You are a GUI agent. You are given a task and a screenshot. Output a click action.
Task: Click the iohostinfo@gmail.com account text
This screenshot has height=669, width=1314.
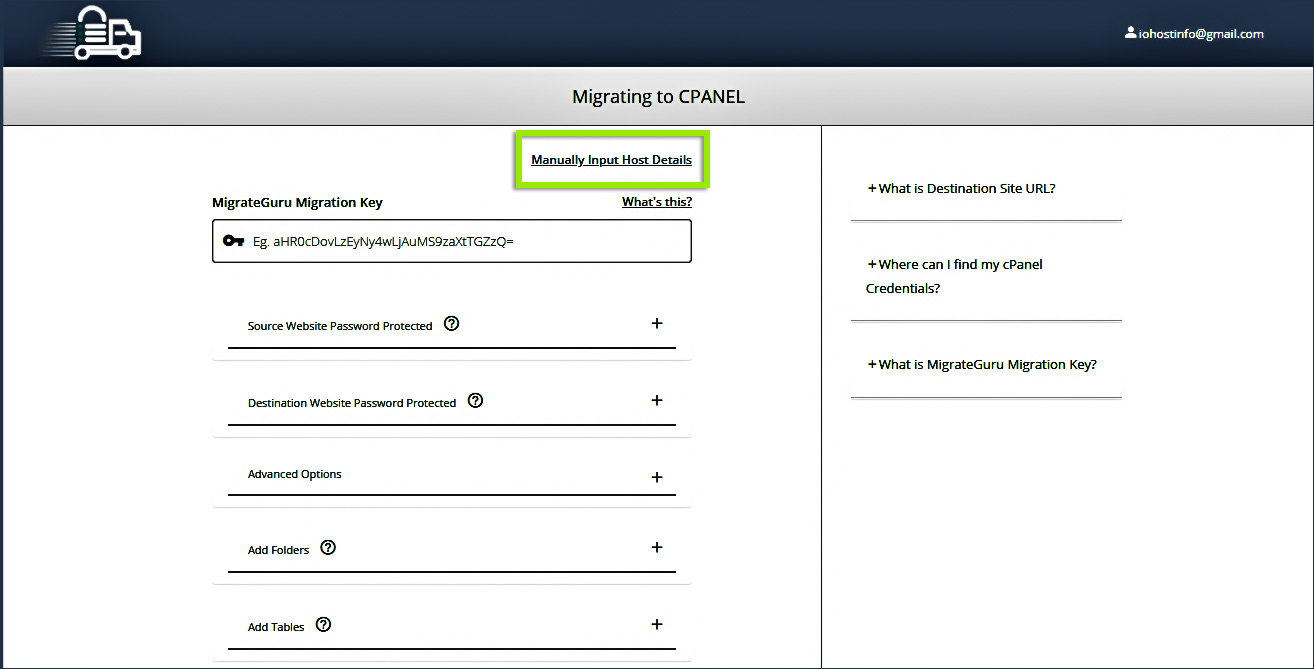coord(1200,32)
